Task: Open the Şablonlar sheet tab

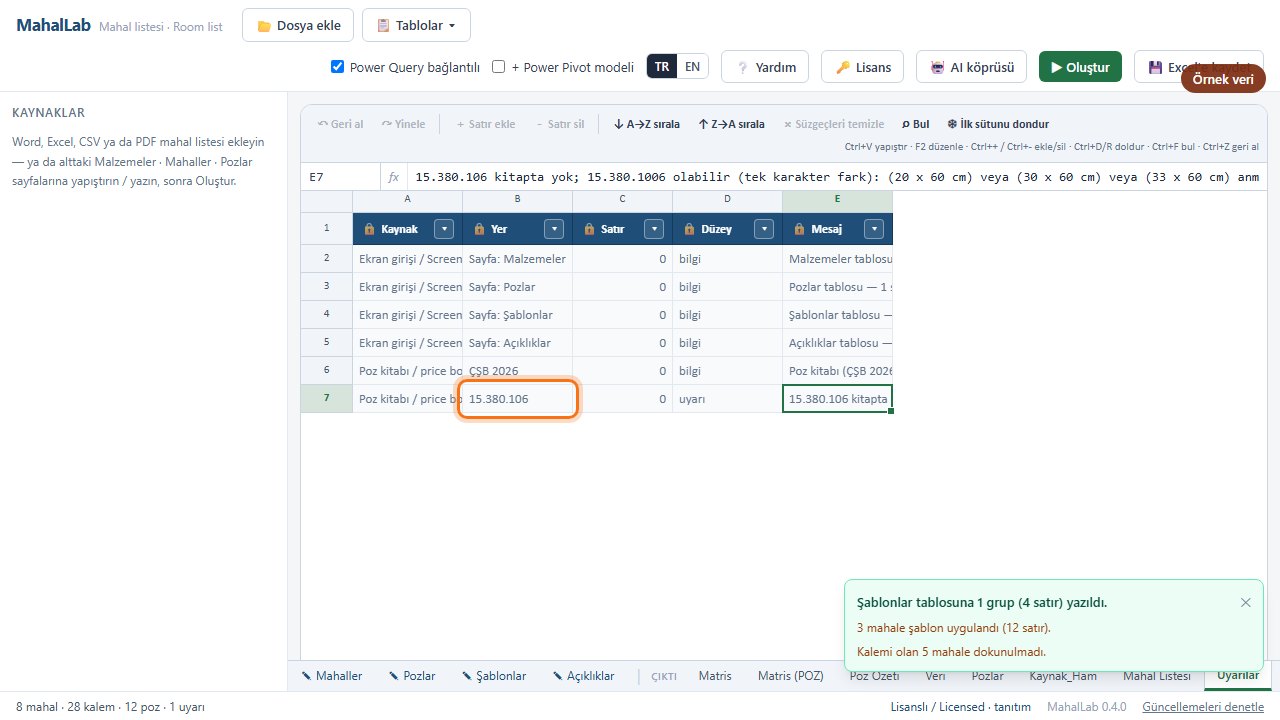Action: [493, 676]
